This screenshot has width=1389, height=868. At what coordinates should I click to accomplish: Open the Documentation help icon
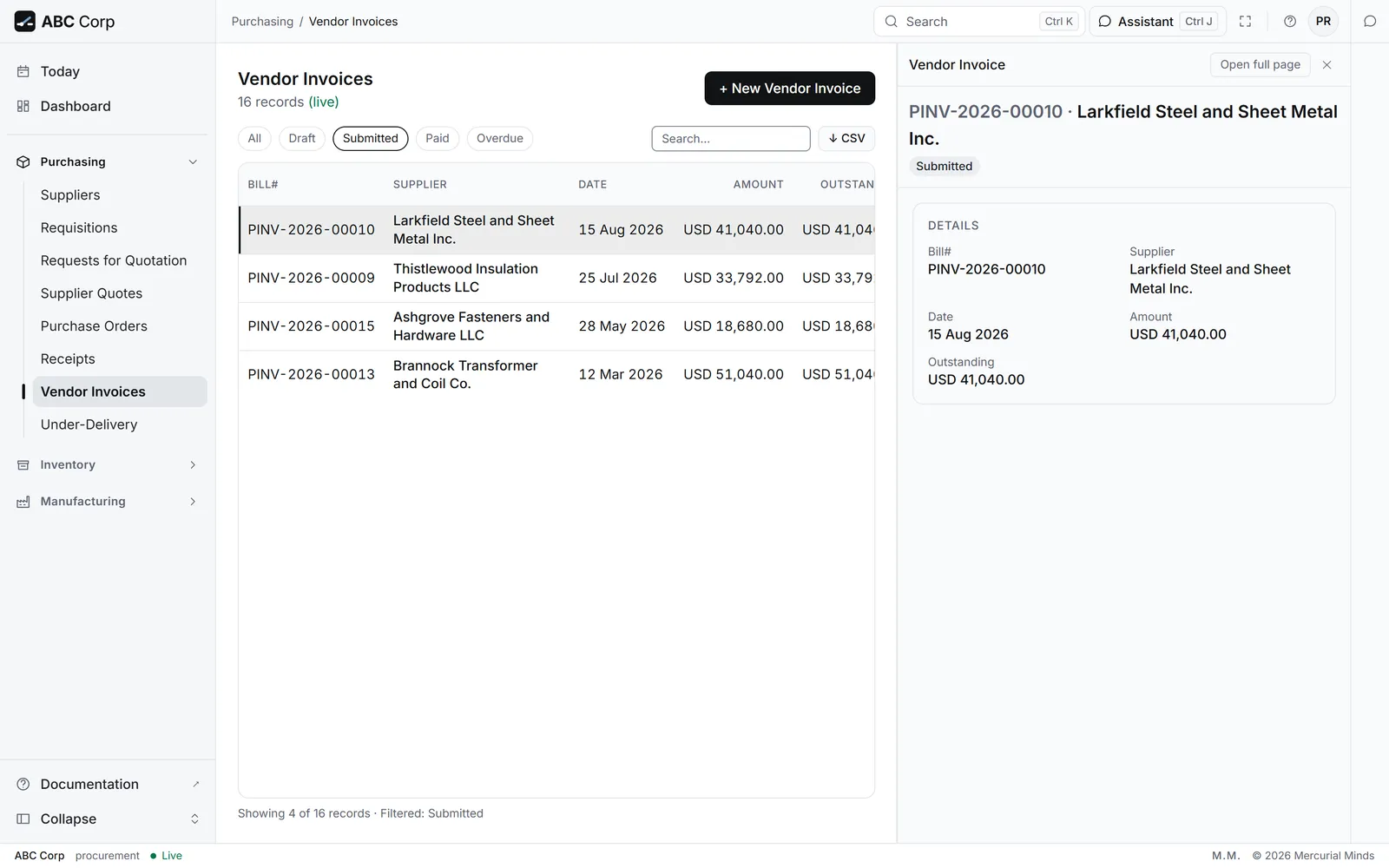pos(23,785)
